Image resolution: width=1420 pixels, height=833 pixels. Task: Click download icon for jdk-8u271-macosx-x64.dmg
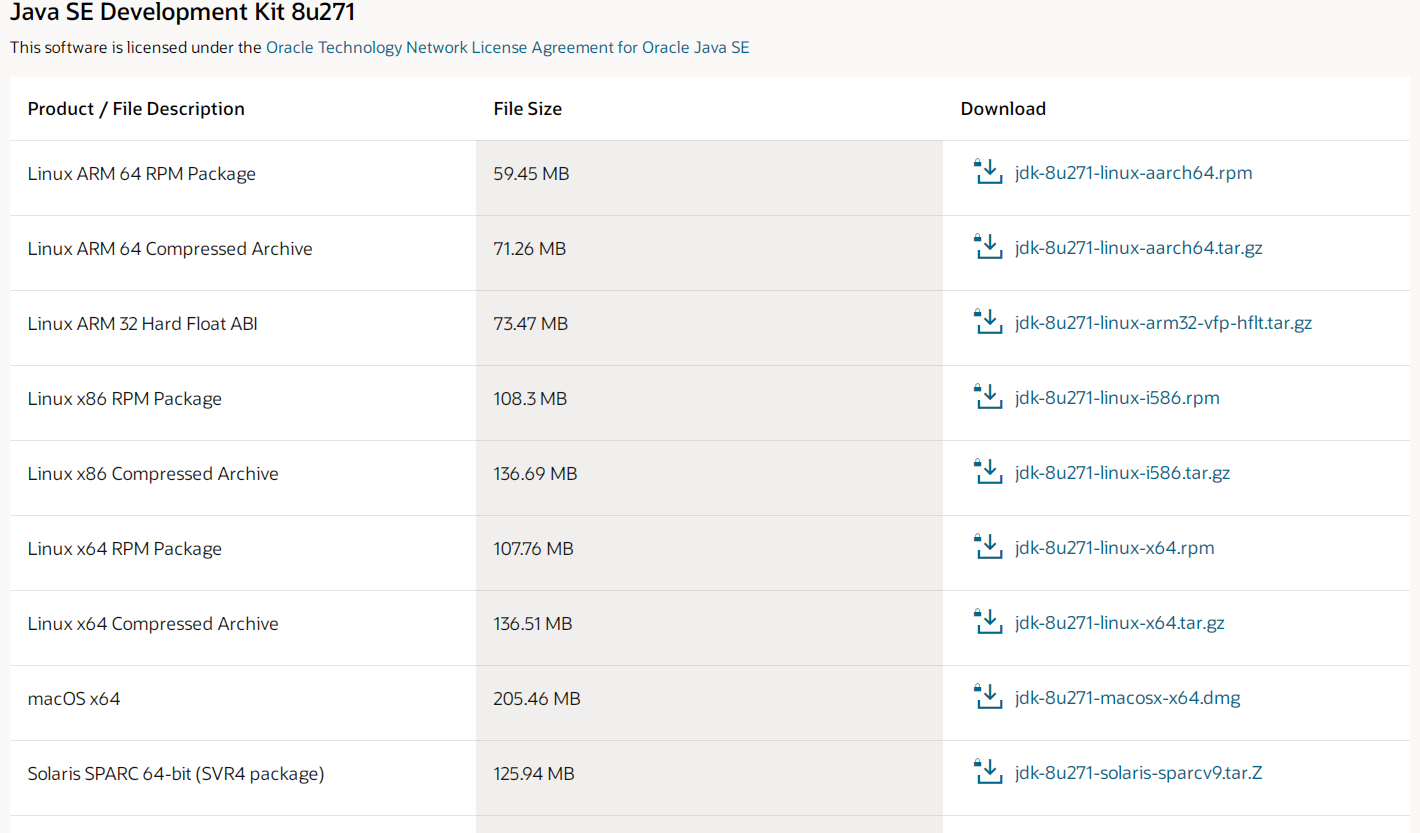click(988, 697)
